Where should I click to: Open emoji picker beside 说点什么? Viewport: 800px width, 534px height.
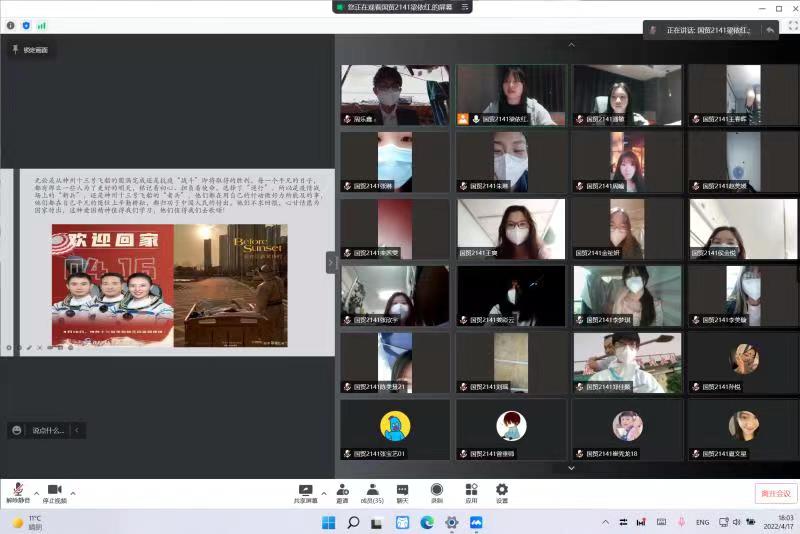tap(17, 430)
